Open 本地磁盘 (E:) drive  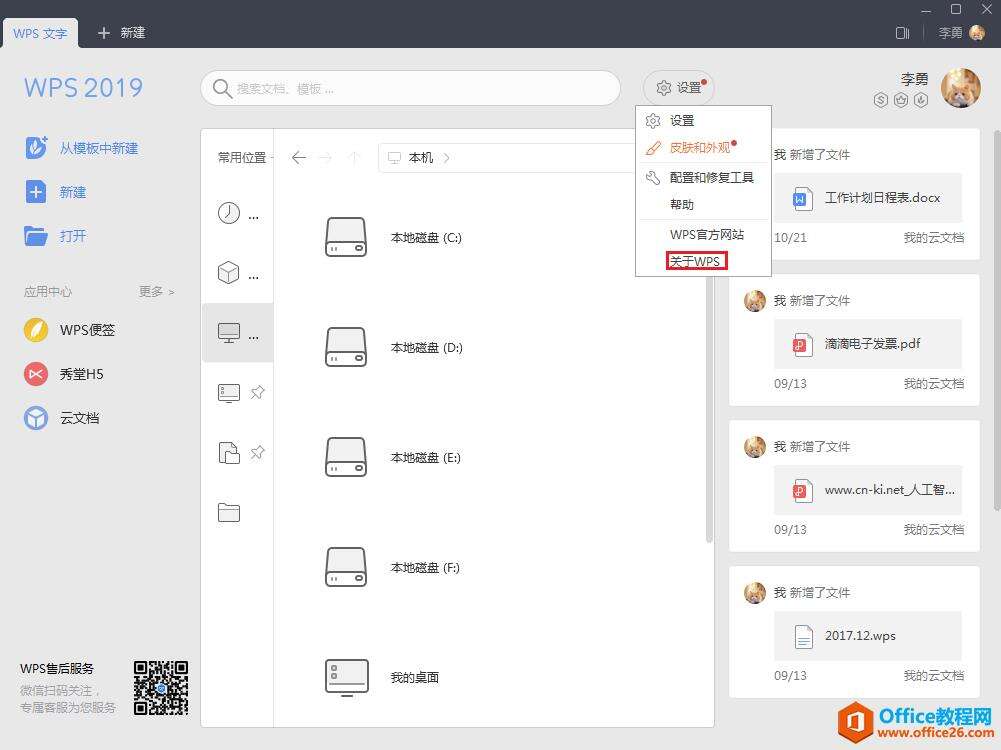(393, 458)
